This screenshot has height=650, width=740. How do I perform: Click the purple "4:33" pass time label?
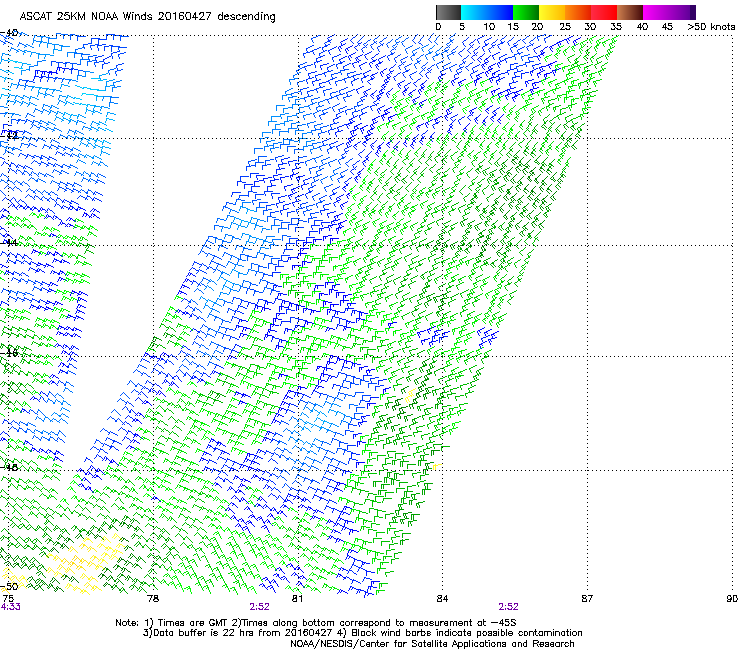(10, 607)
